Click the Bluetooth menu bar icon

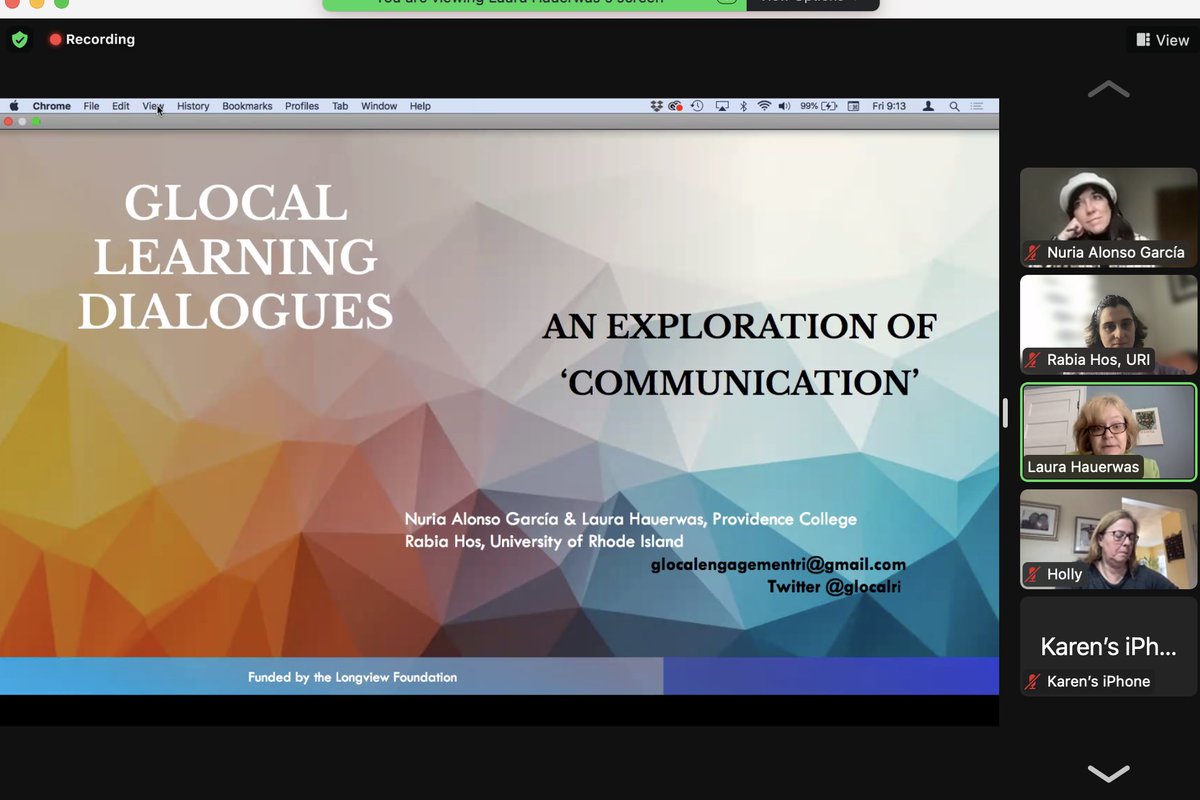(743, 106)
